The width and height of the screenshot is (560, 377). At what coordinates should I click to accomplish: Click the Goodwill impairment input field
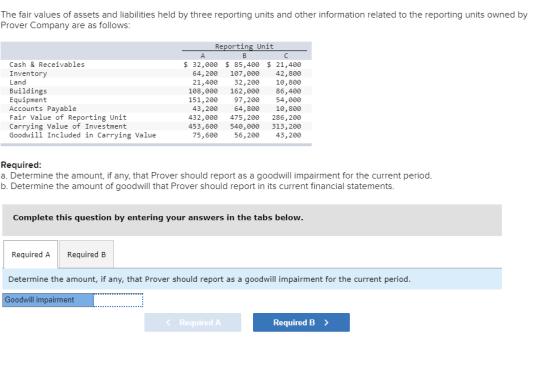pyautogui.click(x=118, y=300)
